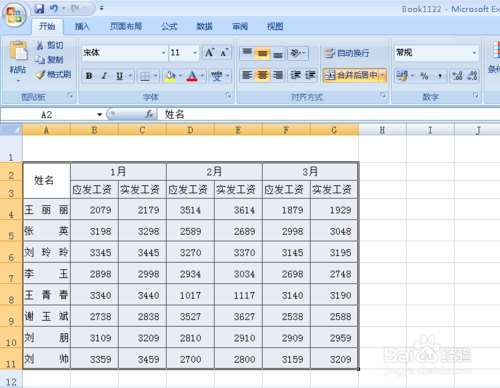Open the font size 11 dropdown
This screenshot has height=388, width=500.
point(195,53)
